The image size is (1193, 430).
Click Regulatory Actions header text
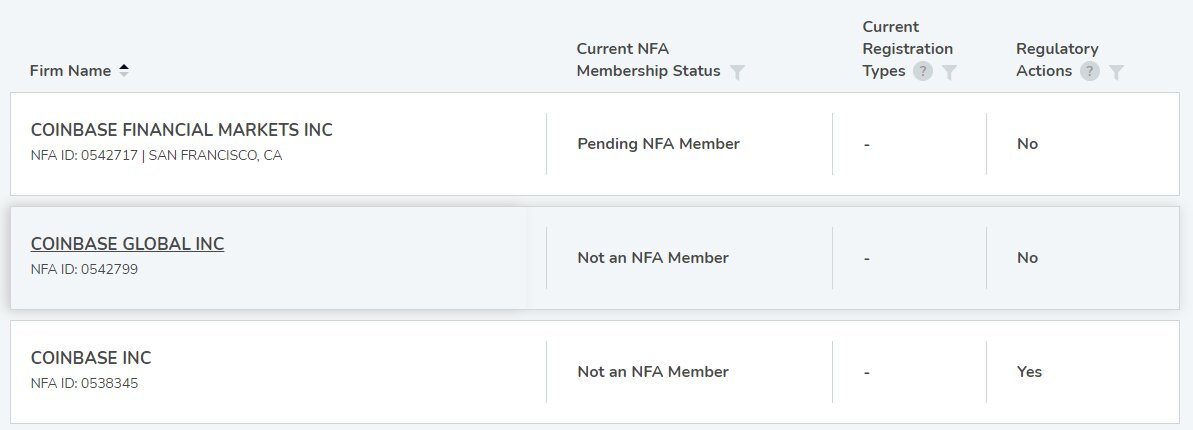(x=1058, y=60)
